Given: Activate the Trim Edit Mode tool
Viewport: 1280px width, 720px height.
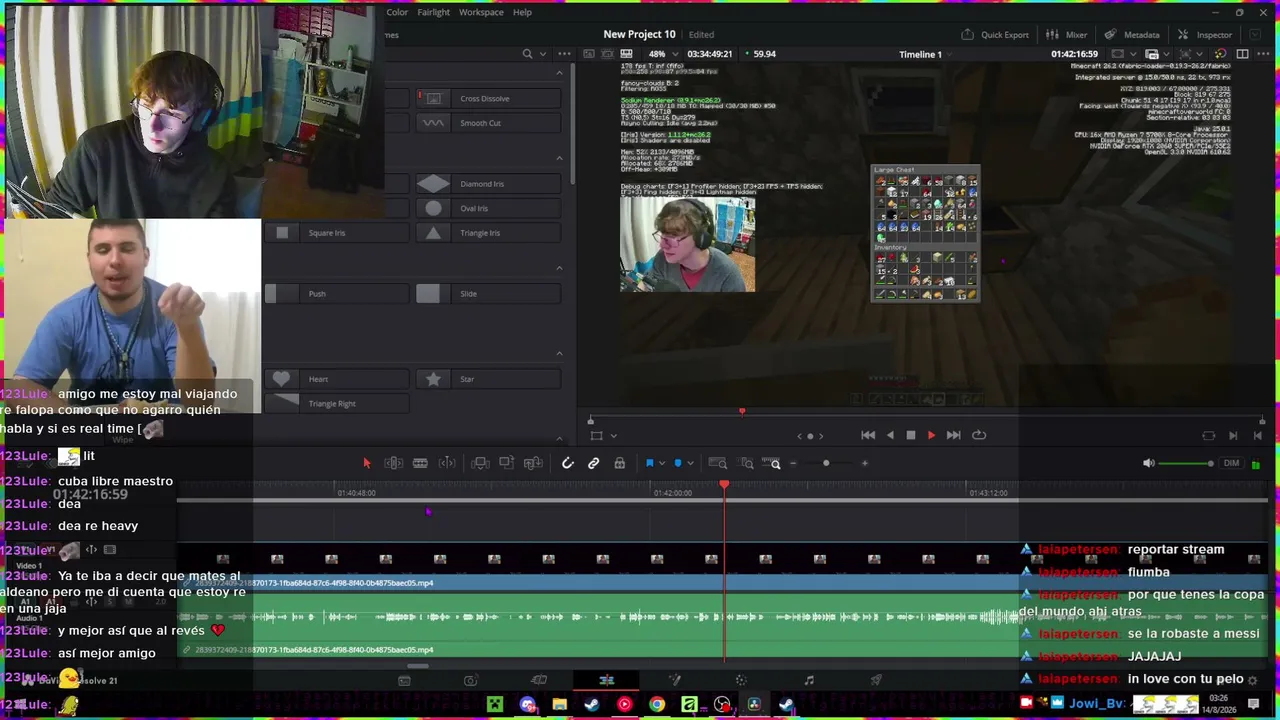Looking at the screenshot, I should tap(393, 463).
